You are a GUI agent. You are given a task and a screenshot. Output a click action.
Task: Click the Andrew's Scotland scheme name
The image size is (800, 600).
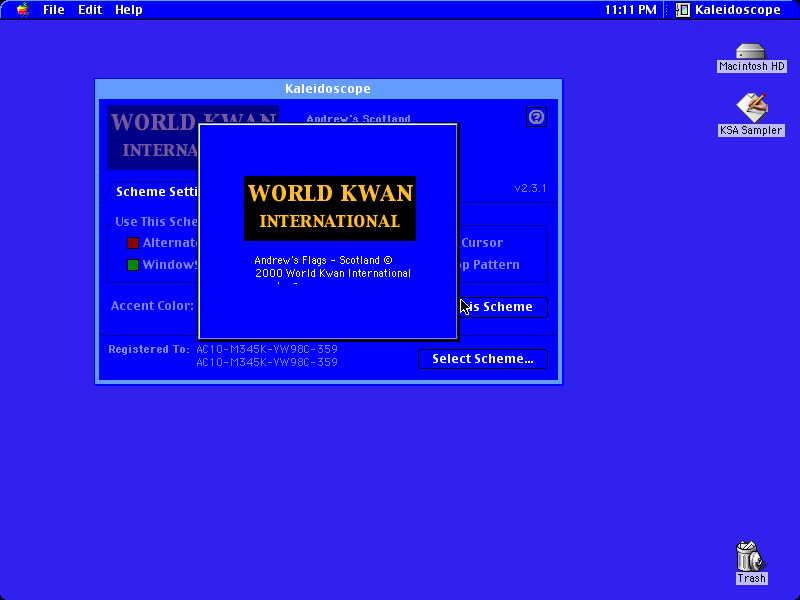(358, 119)
